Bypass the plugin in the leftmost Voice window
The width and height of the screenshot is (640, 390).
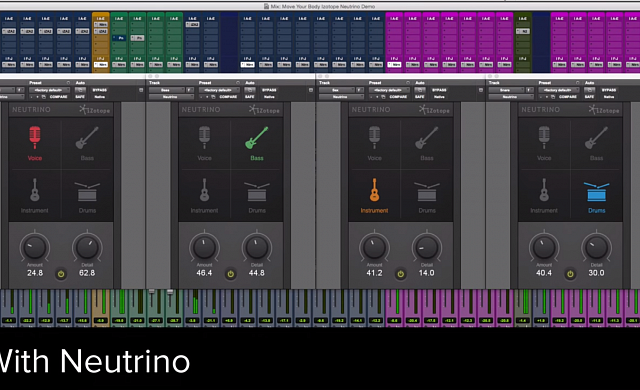[100, 90]
